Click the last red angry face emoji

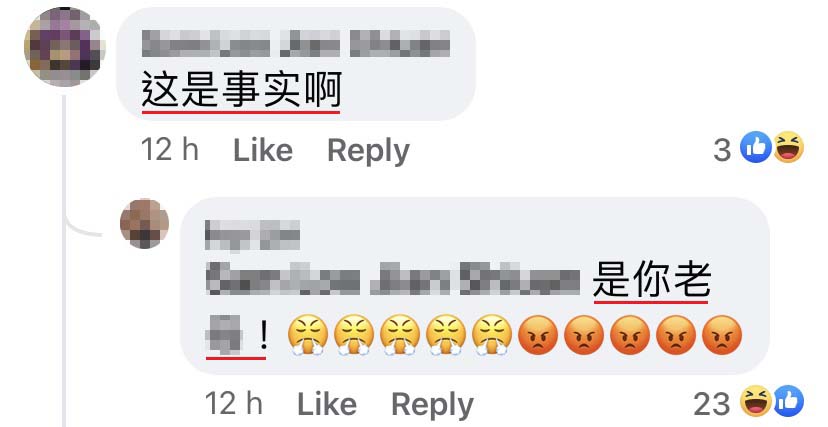point(722,335)
